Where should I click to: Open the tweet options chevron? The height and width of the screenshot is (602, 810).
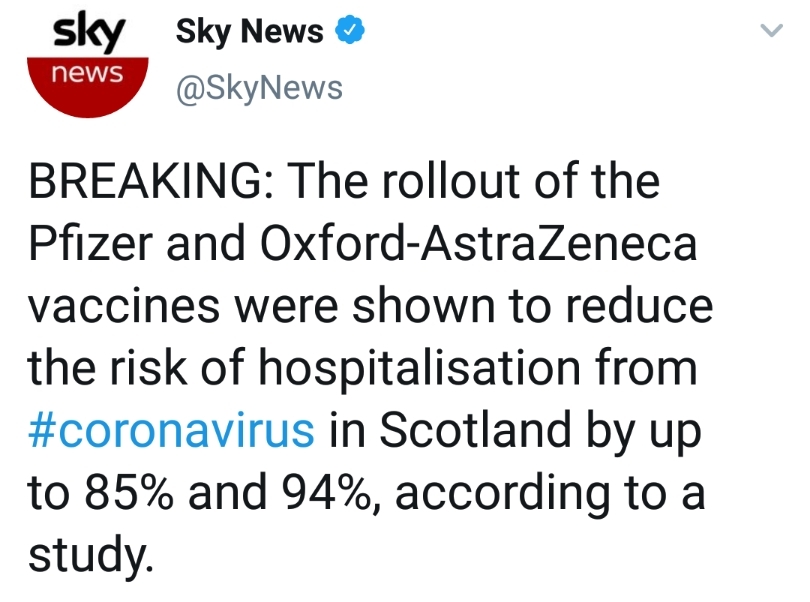772,30
